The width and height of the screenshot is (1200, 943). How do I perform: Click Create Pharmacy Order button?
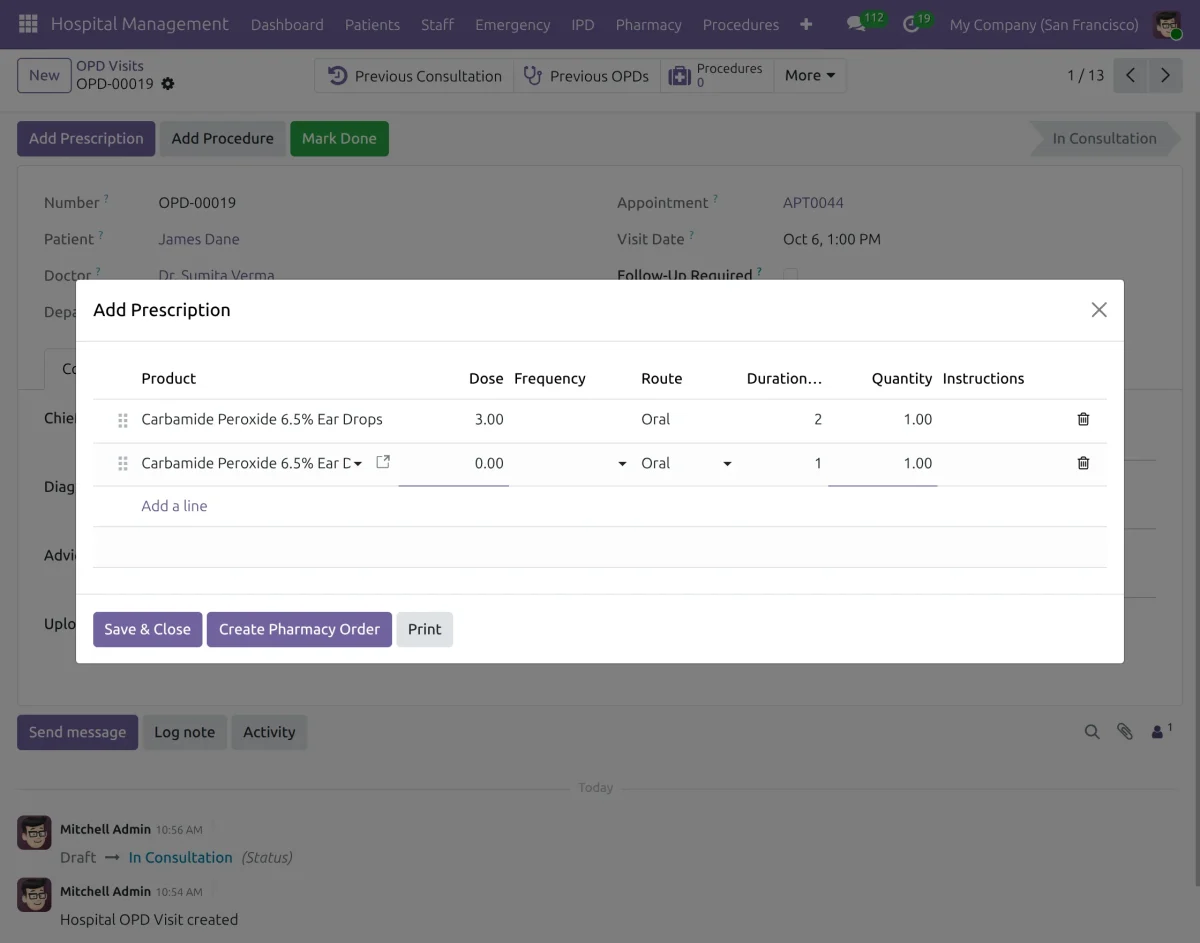pos(299,629)
